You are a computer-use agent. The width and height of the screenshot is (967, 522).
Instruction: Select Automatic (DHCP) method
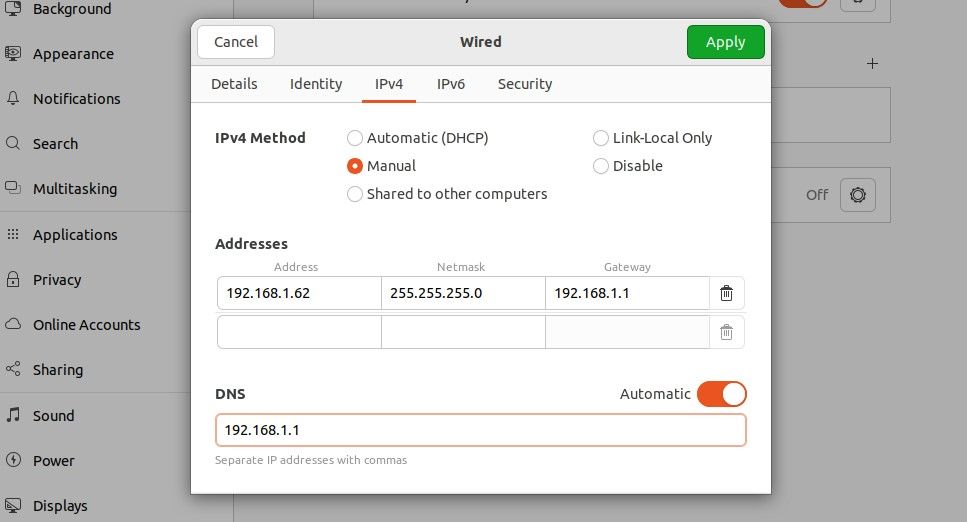355,138
